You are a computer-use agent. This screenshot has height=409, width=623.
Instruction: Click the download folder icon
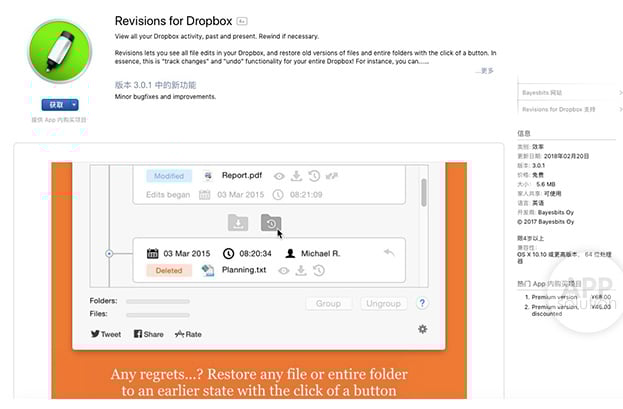tap(238, 223)
